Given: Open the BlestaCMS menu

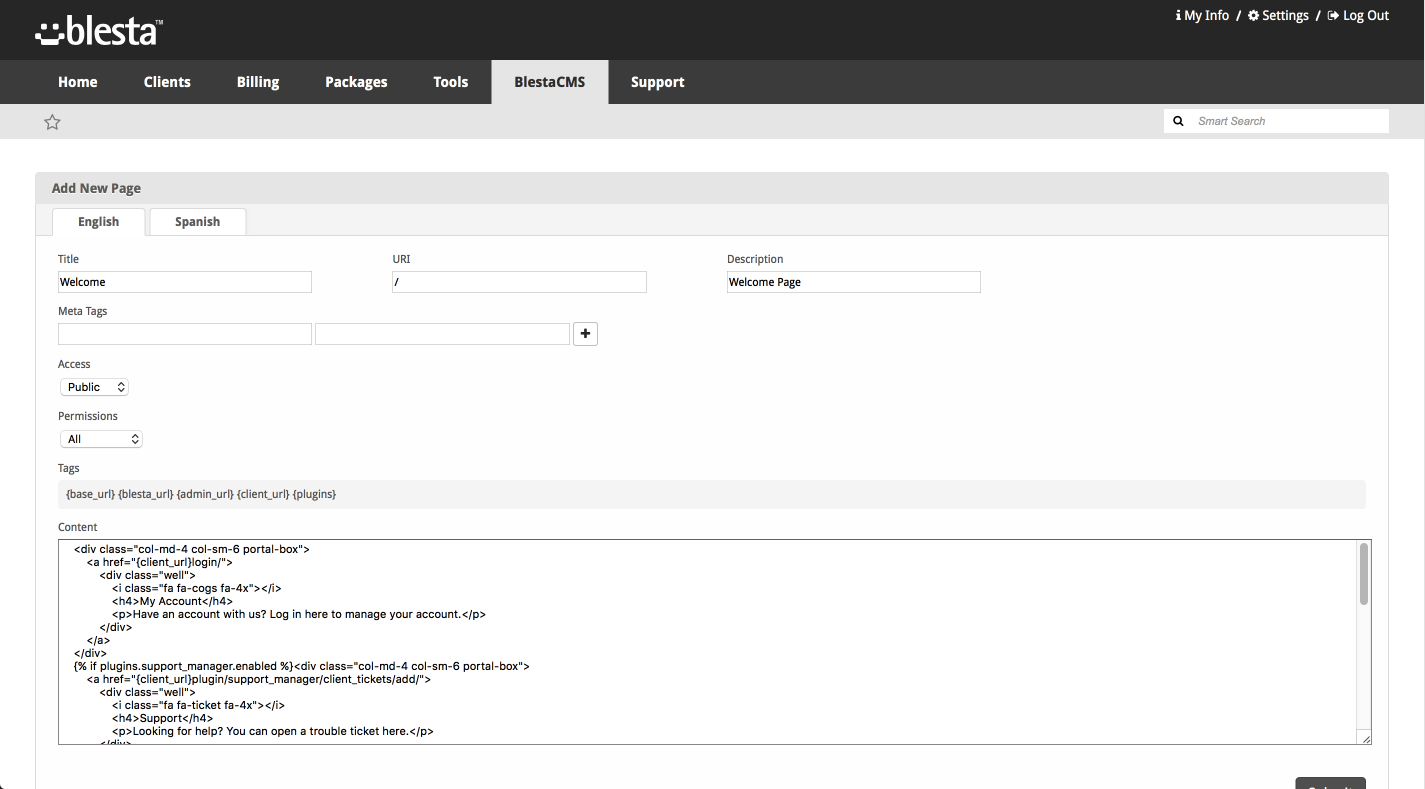Looking at the screenshot, I should pos(550,82).
